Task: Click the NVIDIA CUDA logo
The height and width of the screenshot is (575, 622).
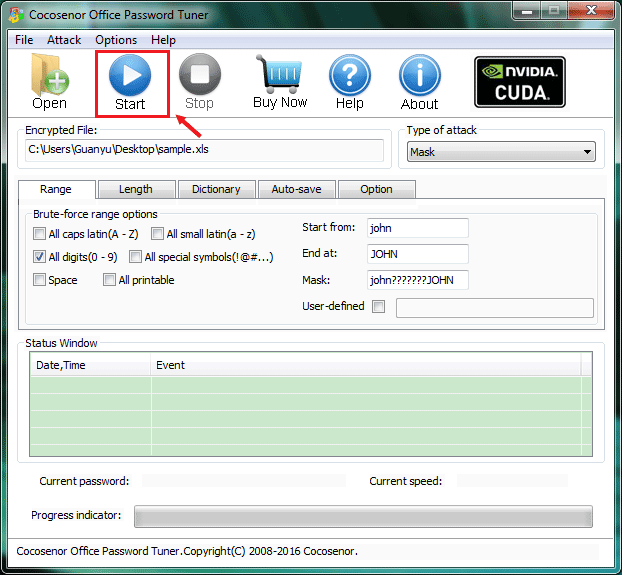Action: 520,82
